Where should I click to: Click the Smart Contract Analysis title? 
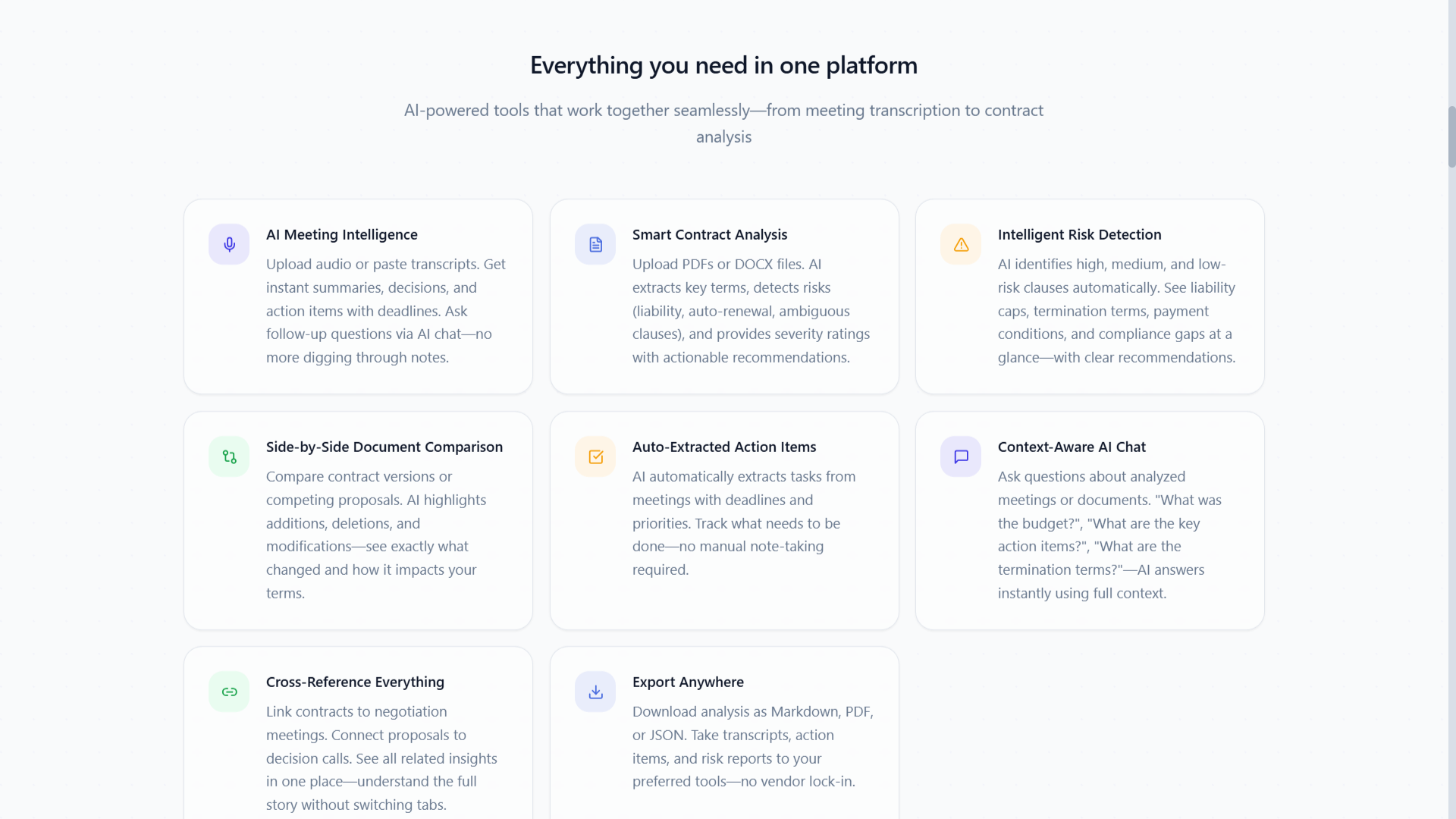709,235
